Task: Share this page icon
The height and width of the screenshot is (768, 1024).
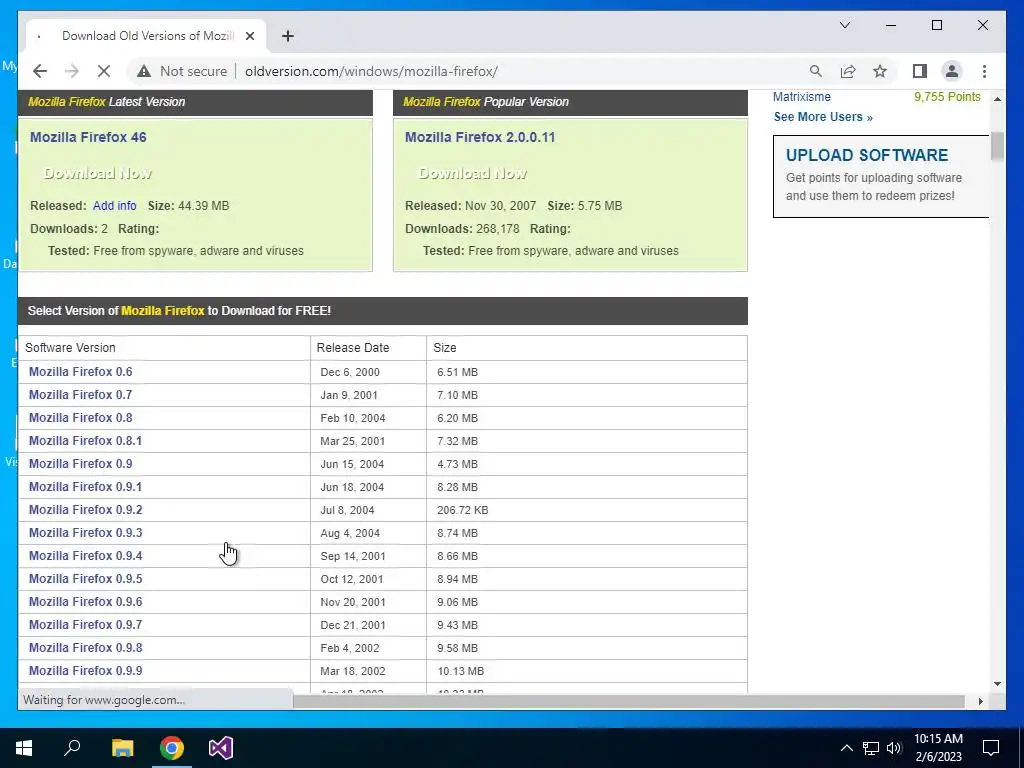Action: pos(848,71)
